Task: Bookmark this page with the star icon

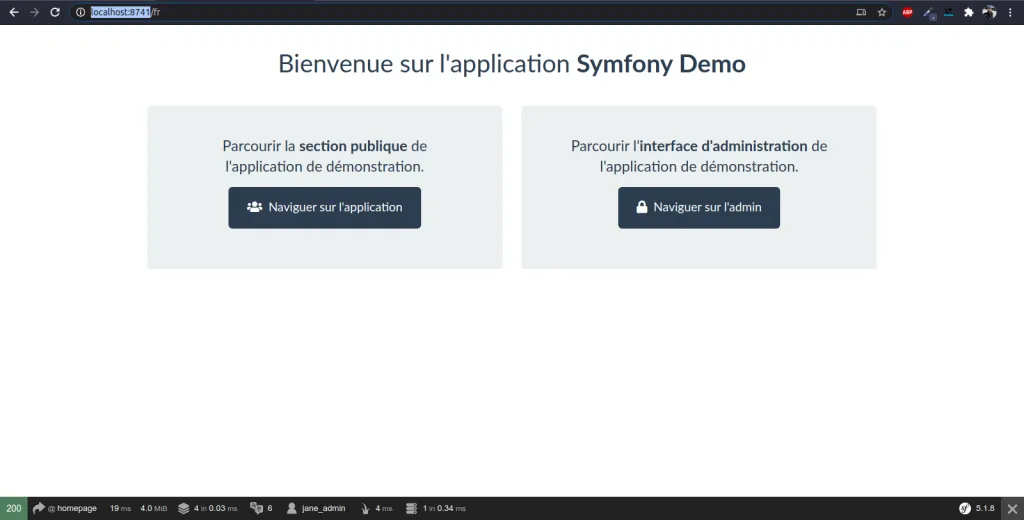Action: (x=882, y=12)
